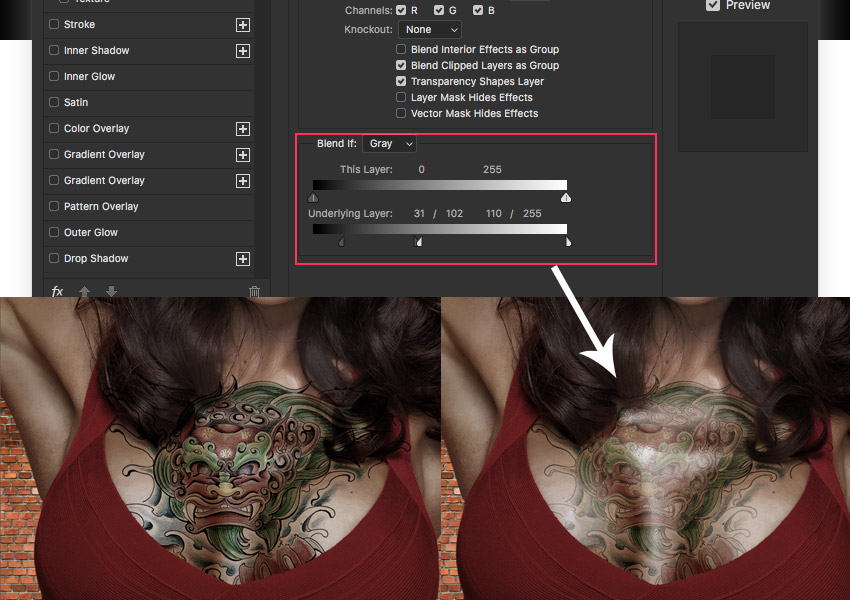This screenshot has width=850, height=600.
Task: Click the before tattoo image on left
Action: coord(220,448)
